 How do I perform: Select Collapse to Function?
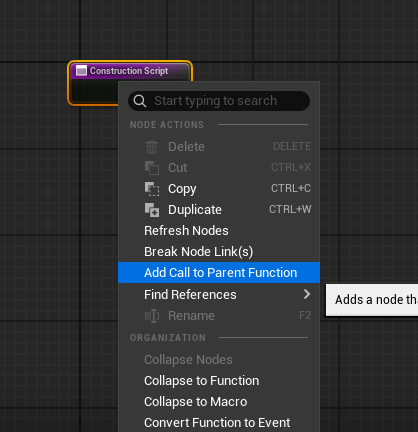point(219,381)
